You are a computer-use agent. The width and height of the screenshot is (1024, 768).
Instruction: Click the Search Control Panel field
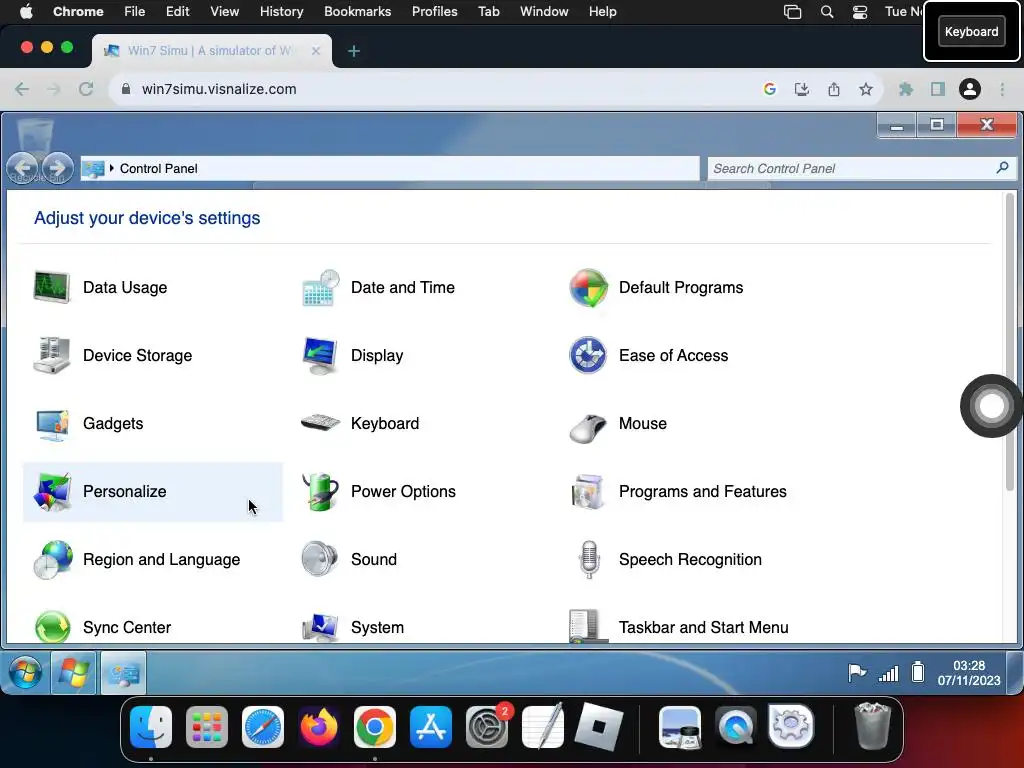pos(862,168)
